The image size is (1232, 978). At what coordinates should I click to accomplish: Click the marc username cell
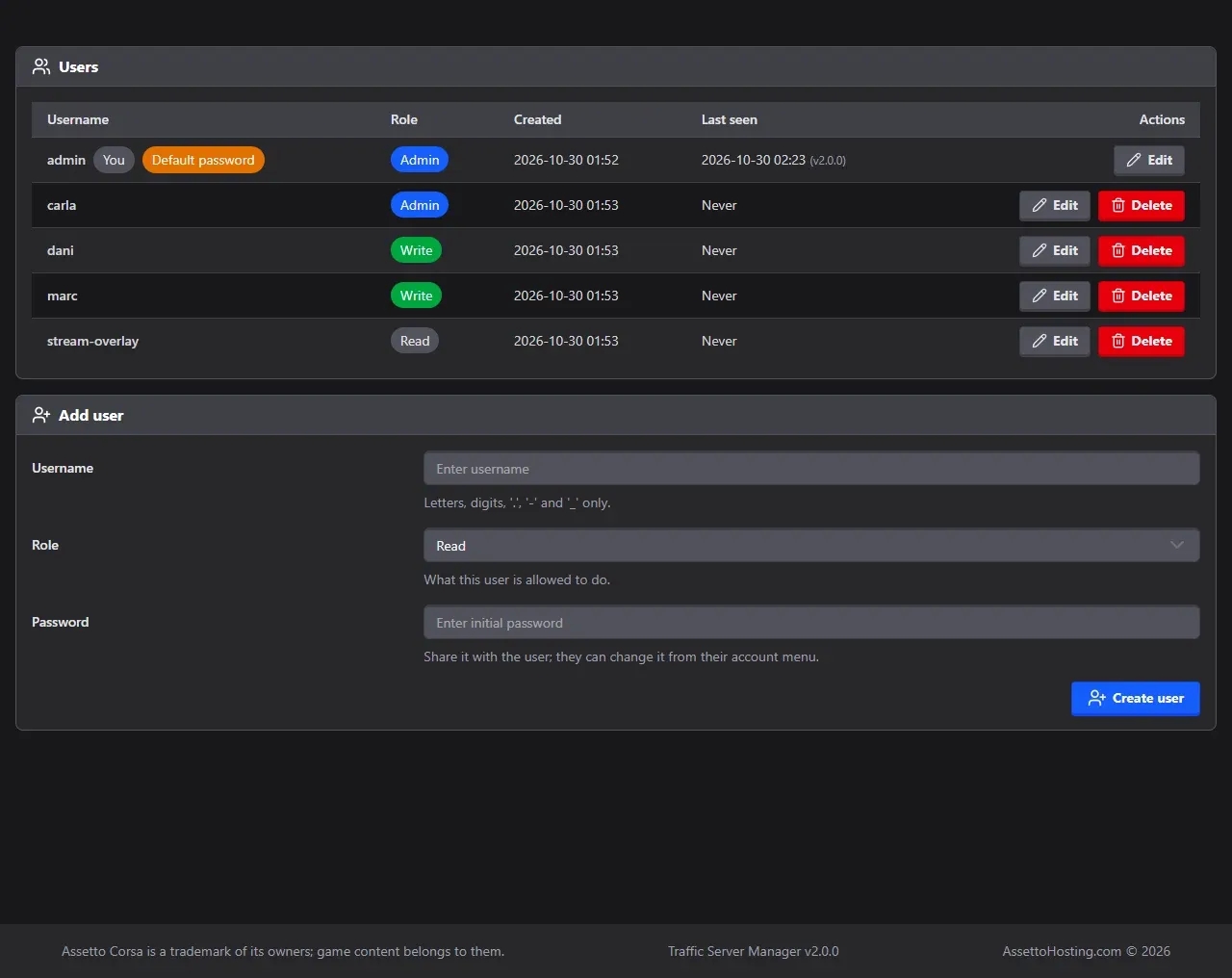click(63, 296)
